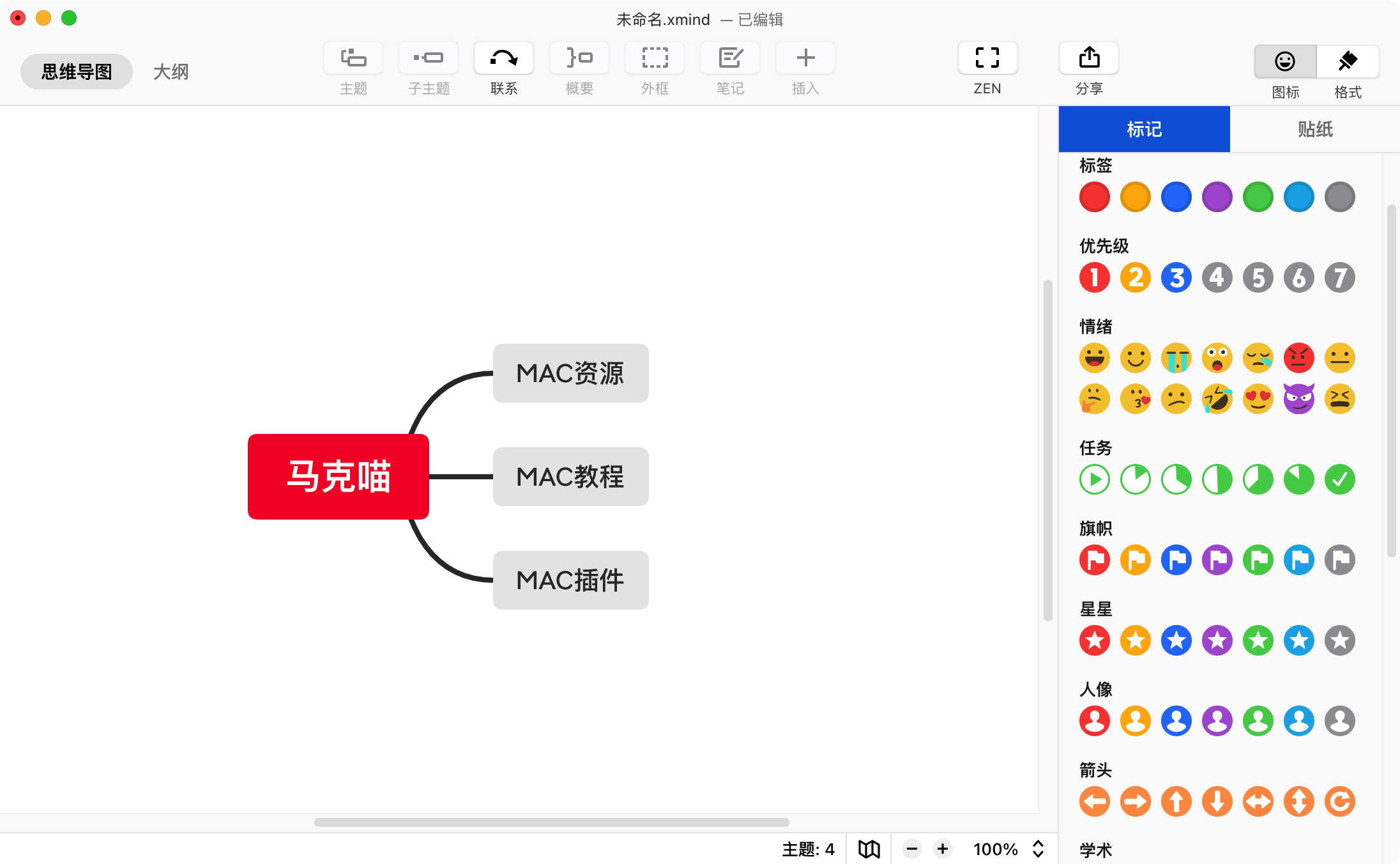Click the map overview icon in status bar

tap(869, 849)
